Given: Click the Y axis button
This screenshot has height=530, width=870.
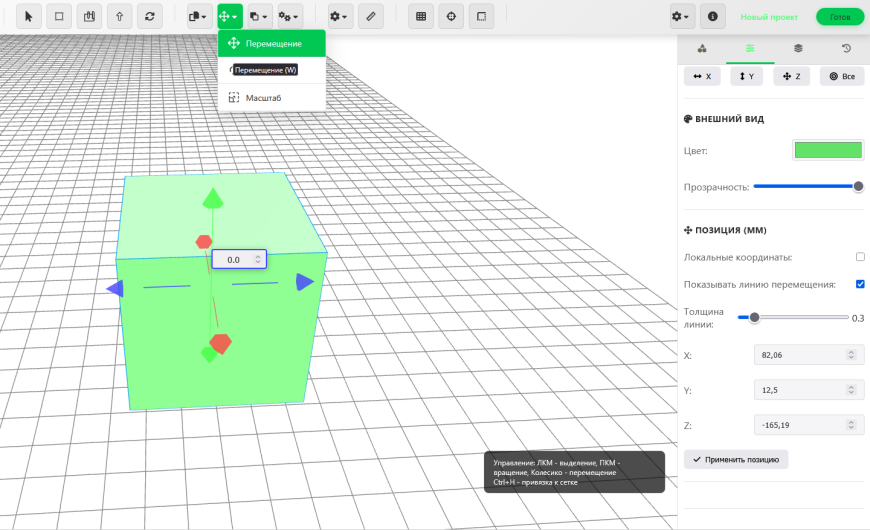Looking at the screenshot, I should [747, 77].
